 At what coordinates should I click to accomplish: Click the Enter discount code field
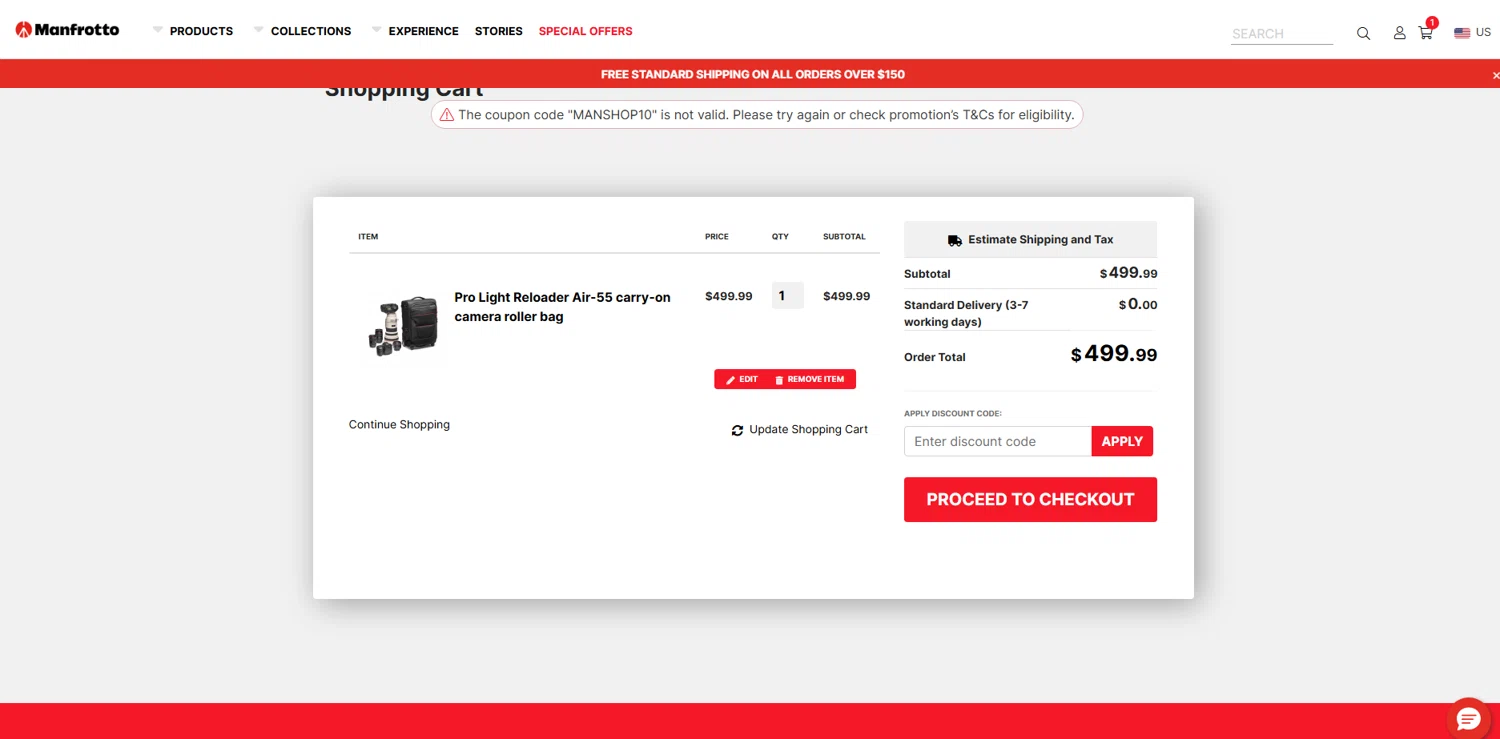tap(997, 441)
